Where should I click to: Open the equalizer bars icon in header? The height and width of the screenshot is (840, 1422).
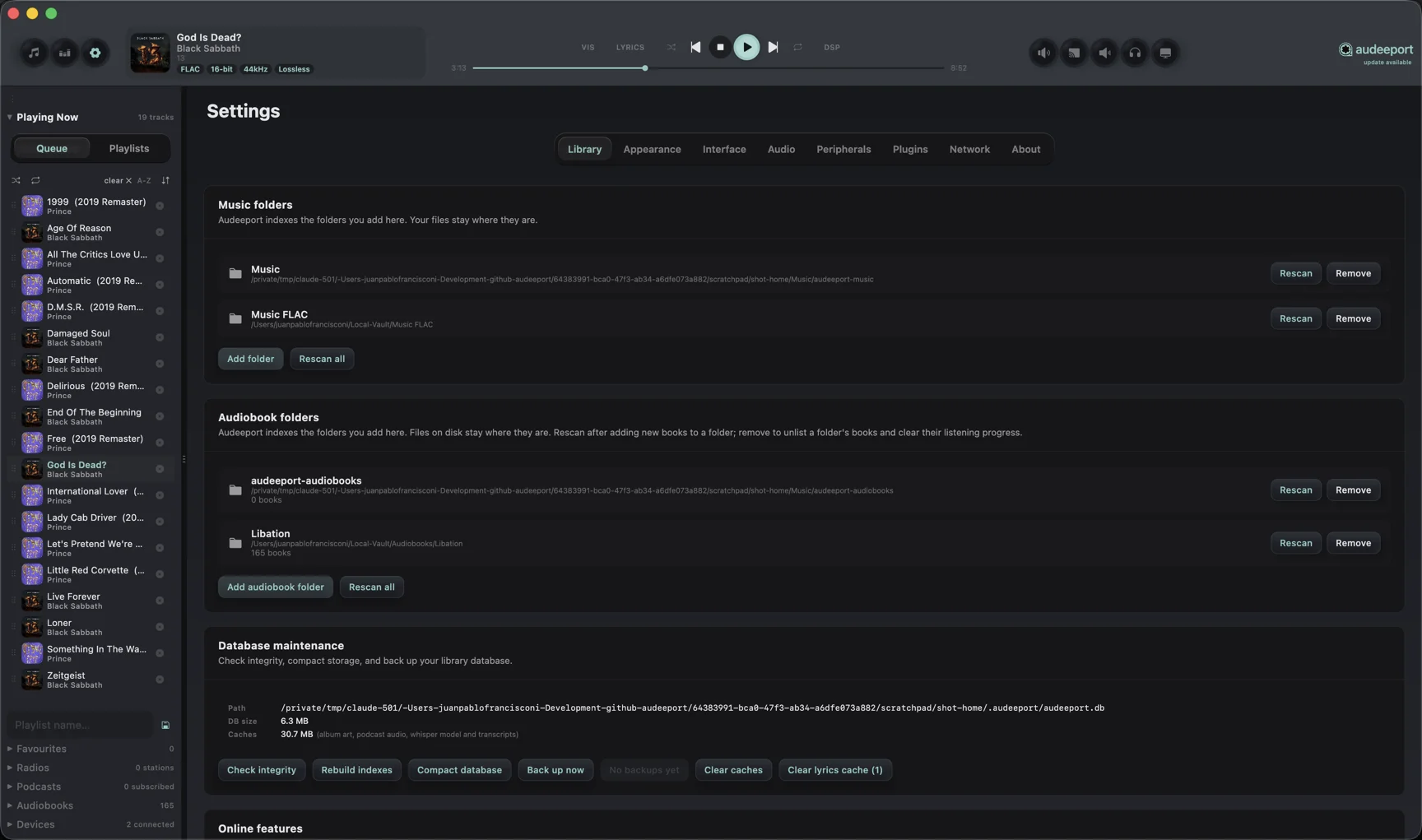pyautogui.click(x=64, y=53)
